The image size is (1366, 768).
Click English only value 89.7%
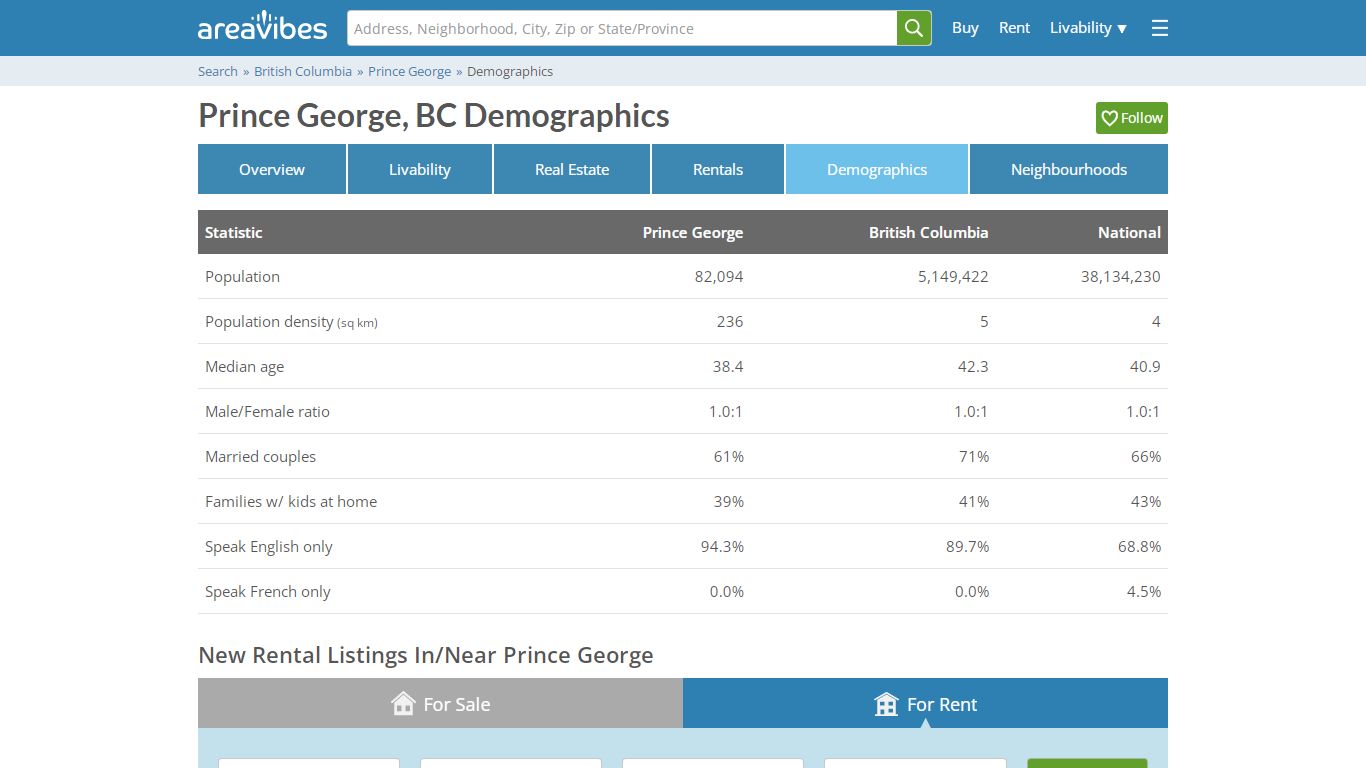(968, 546)
